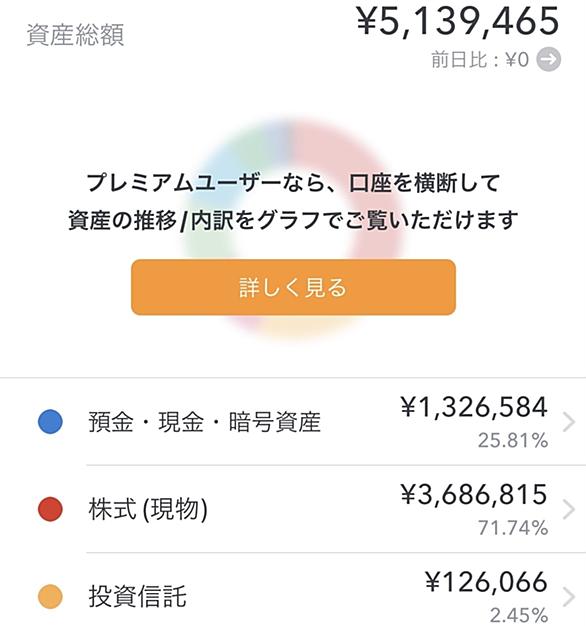The height and width of the screenshot is (626, 586).
Task: Click the 資産総額 heading
Action: pos(75,35)
